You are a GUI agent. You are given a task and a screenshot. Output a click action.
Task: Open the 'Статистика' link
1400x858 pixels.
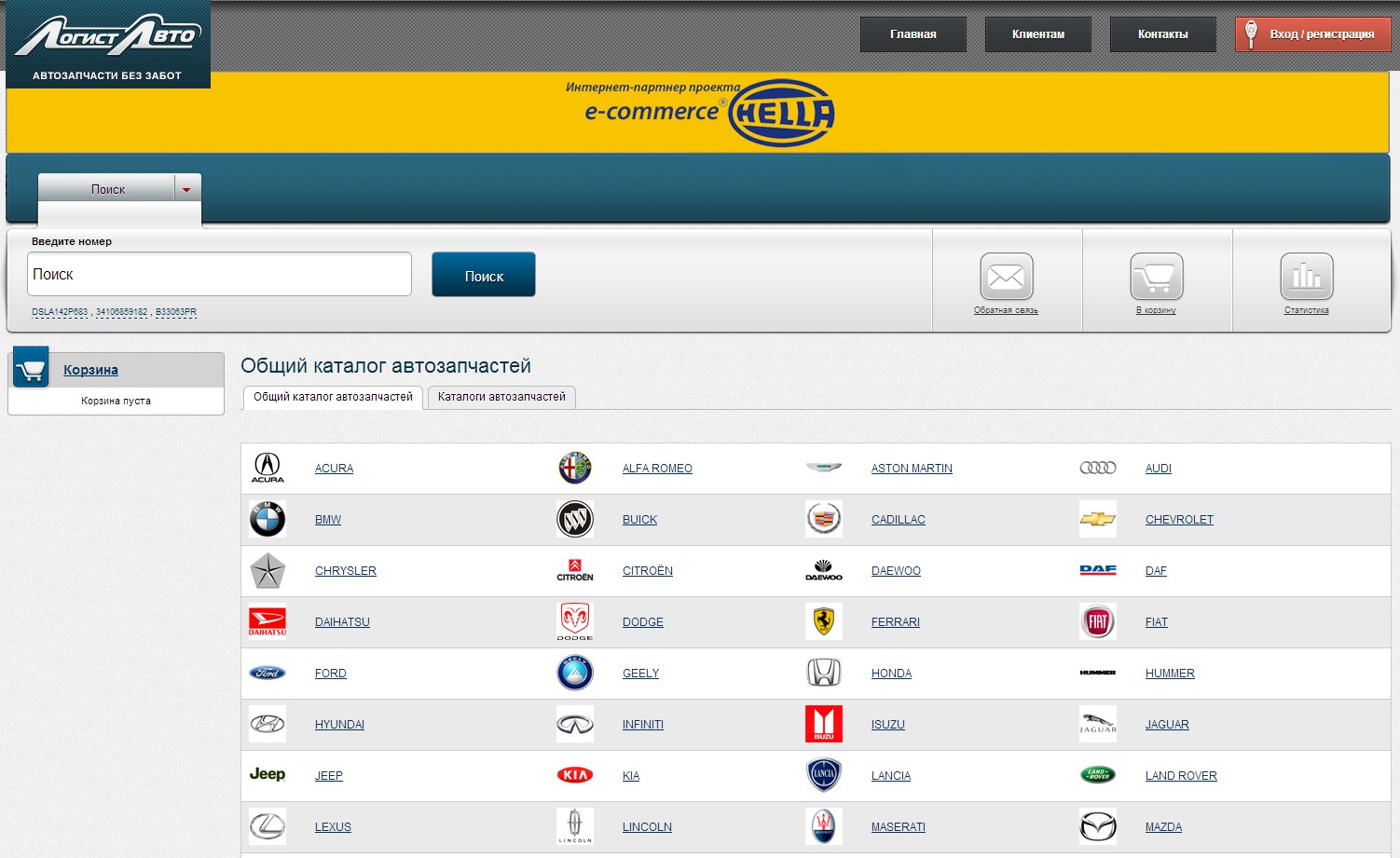(x=1306, y=310)
